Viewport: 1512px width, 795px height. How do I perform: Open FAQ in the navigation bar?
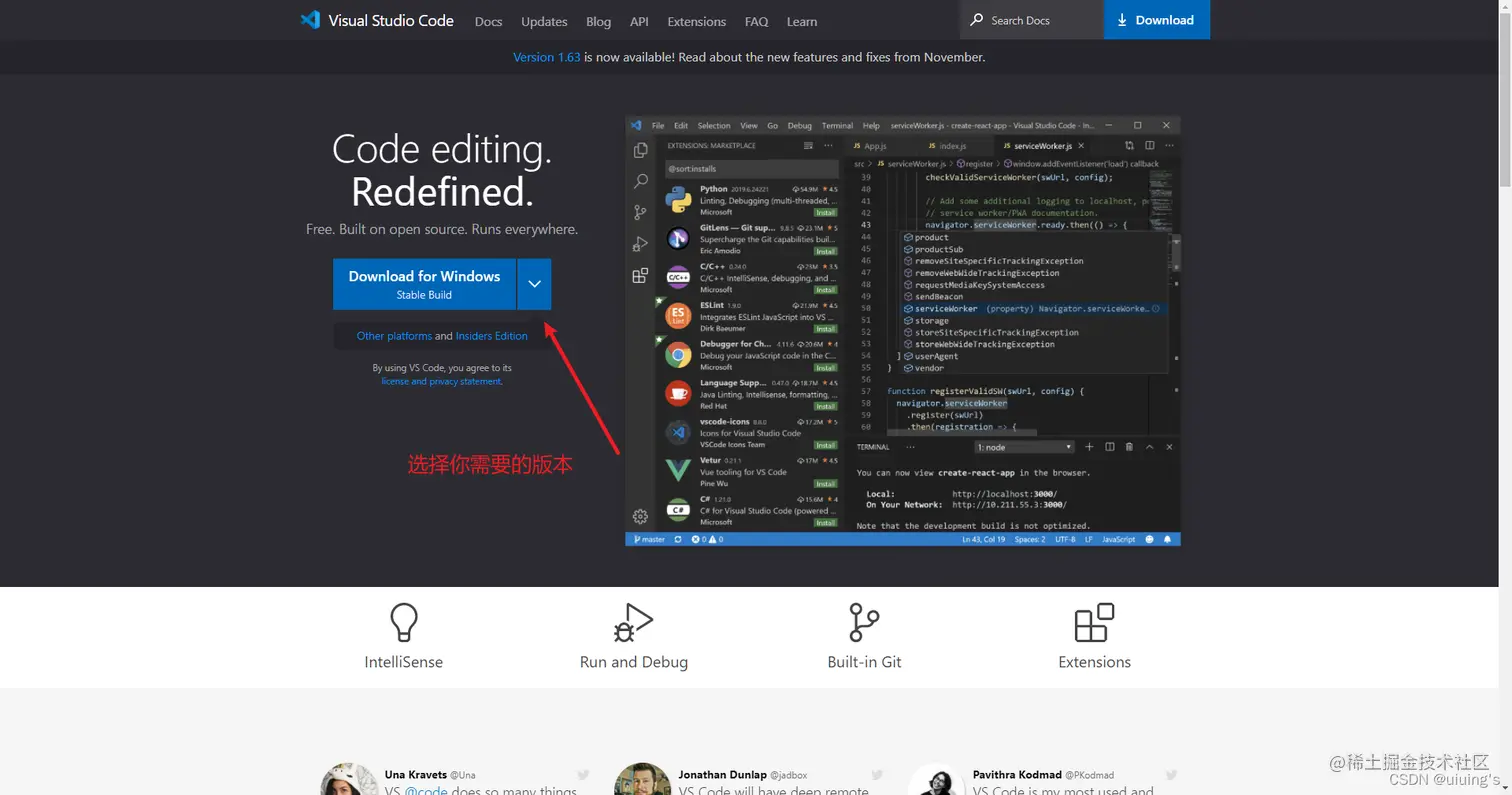pos(756,21)
